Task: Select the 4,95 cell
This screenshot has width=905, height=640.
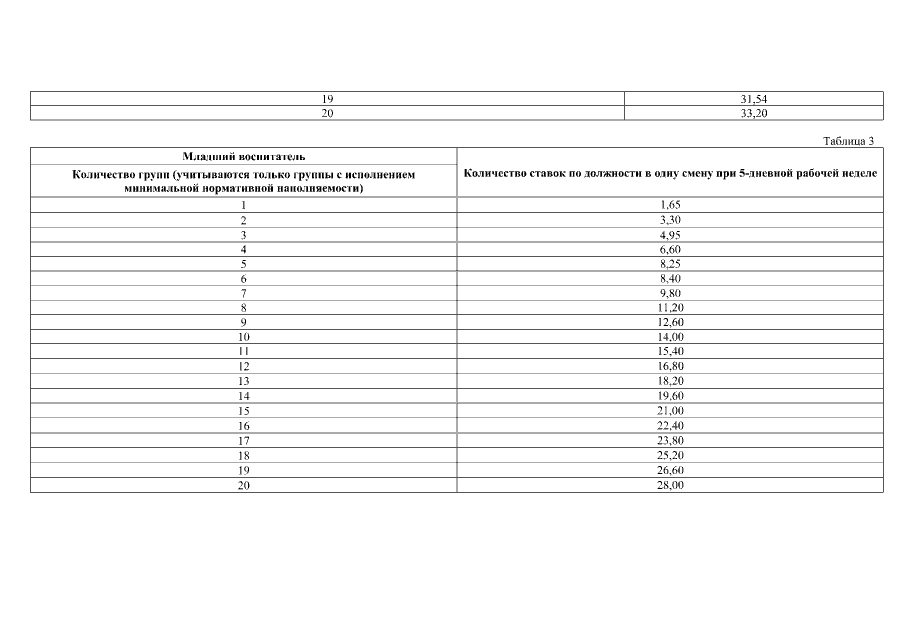Action: pos(670,234)
